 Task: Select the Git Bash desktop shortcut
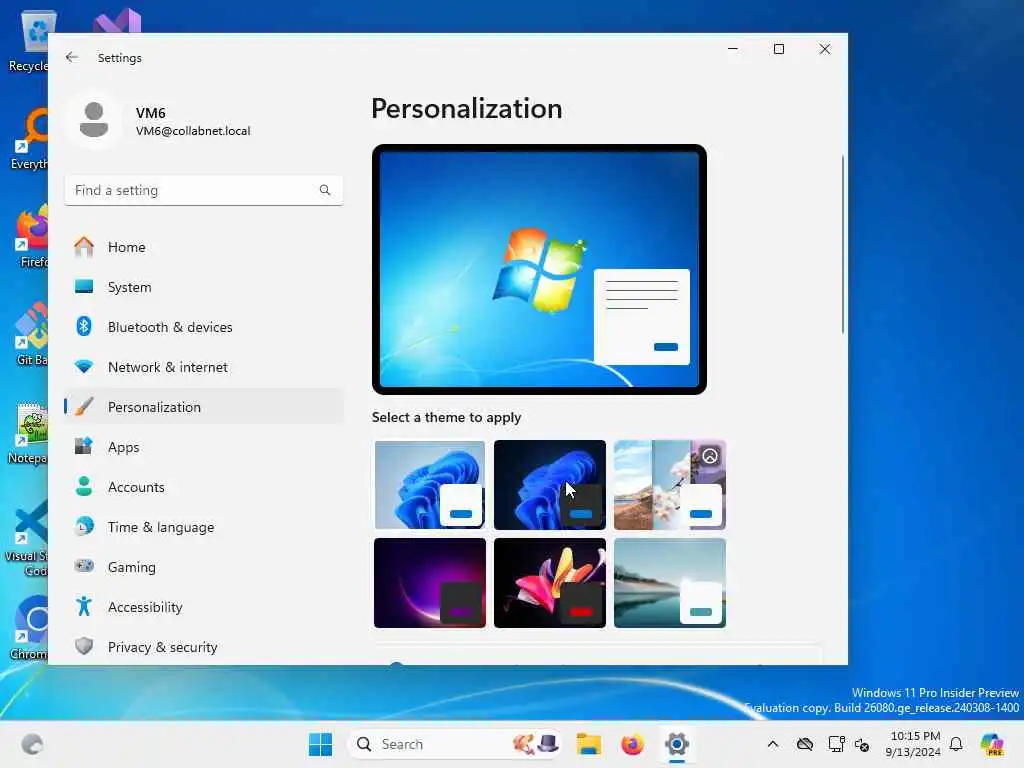point(29,334)
